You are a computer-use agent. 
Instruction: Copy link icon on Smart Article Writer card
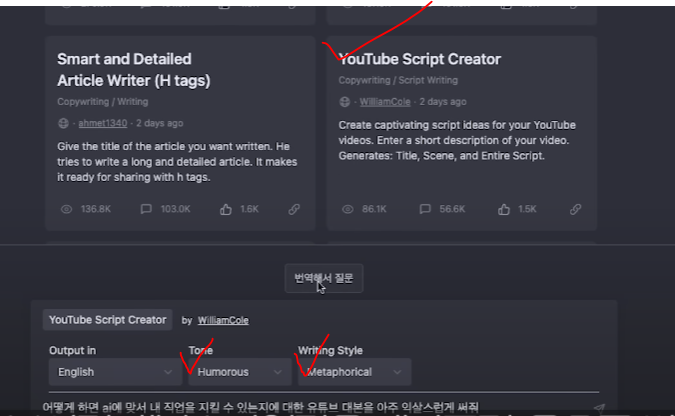[x=294, y=209]
